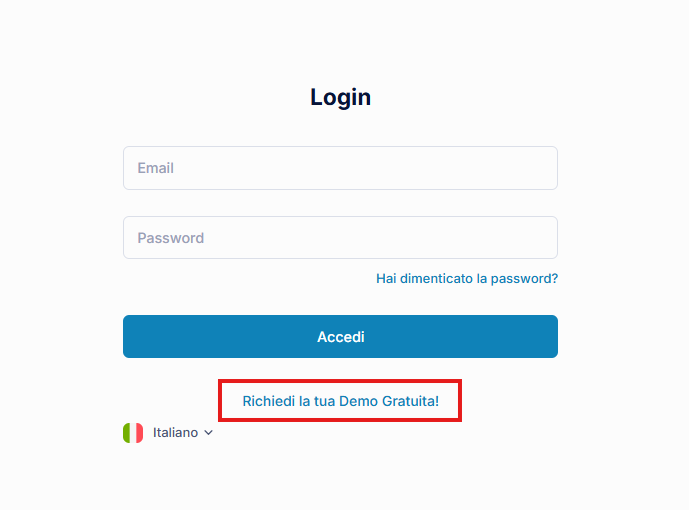
Task: Click the Italiano label text
Action: click(x=175, y=433)
